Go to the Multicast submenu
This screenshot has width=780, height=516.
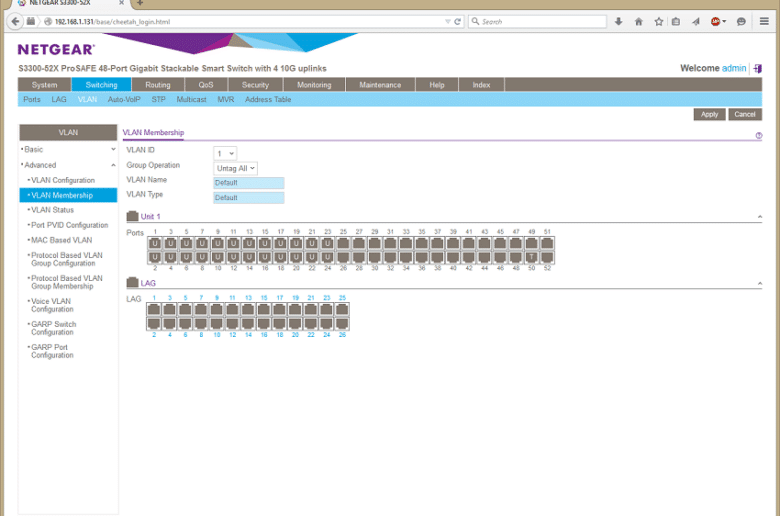[191, 100]
